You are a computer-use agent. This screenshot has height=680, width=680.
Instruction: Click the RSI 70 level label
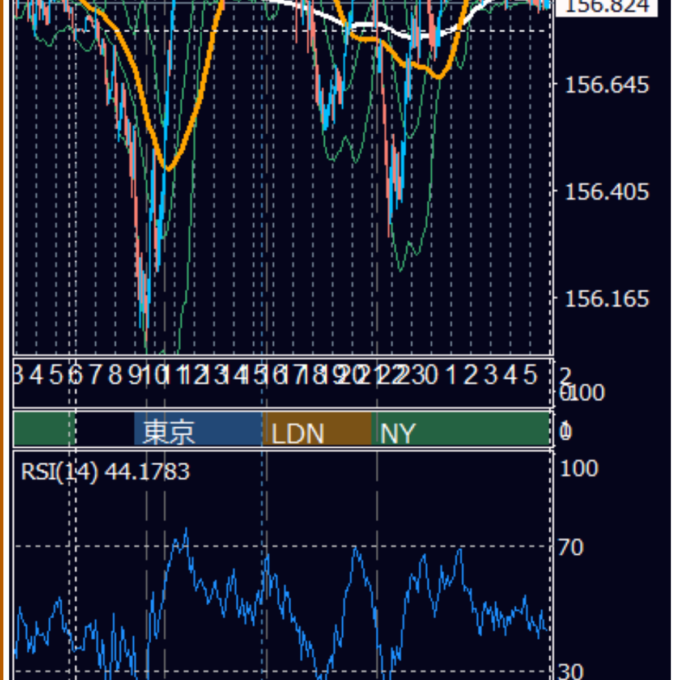[570, 547]
